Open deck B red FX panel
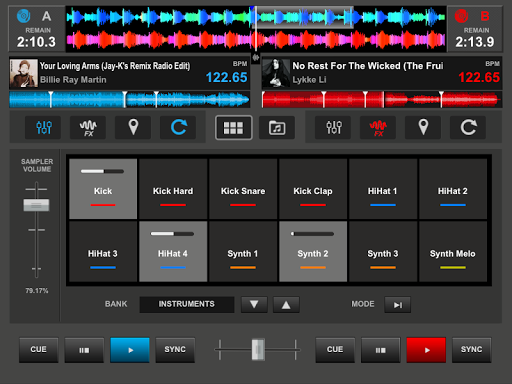 (378, 127)
